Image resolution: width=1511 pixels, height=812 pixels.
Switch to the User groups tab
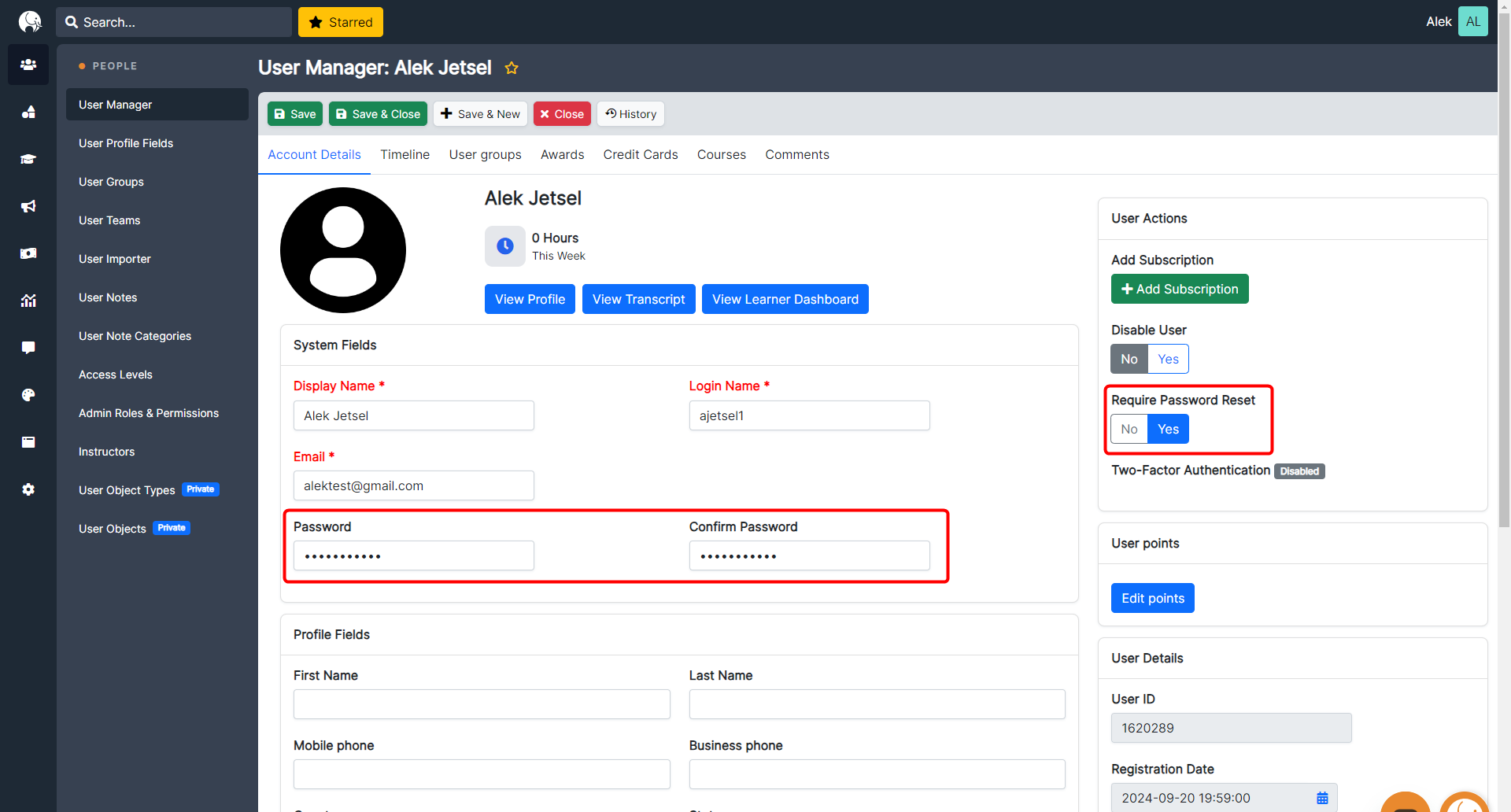[x=486, y=154]
